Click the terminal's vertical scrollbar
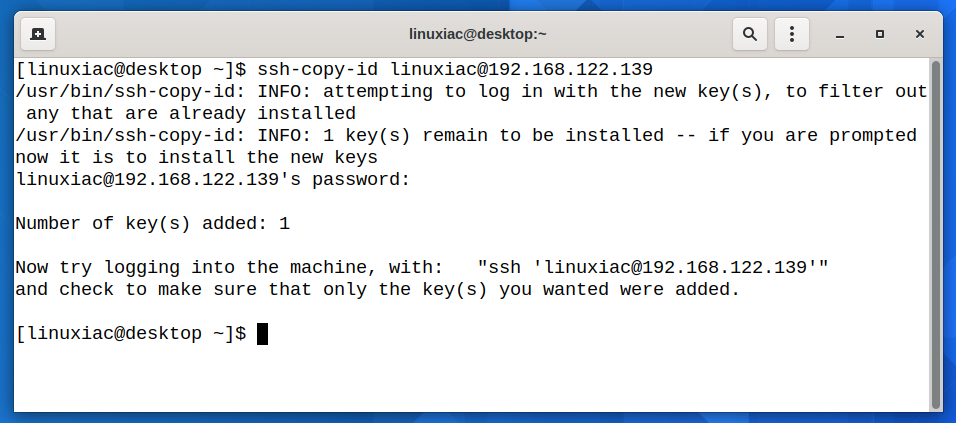Image resolution: width=956 pixels, height=423 pixels. (x=935, y=230)
